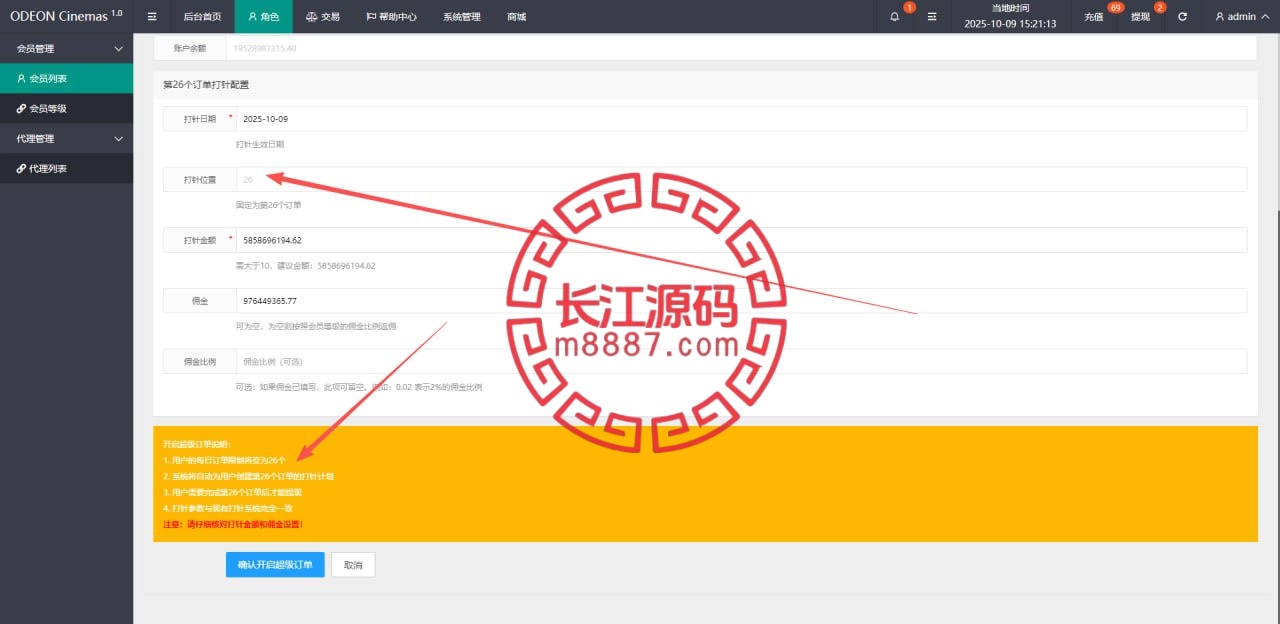The height and width of the screenshot is (624, 1280).
Task: Click the link icon beside 代理列表
Action: click(21, 169)
